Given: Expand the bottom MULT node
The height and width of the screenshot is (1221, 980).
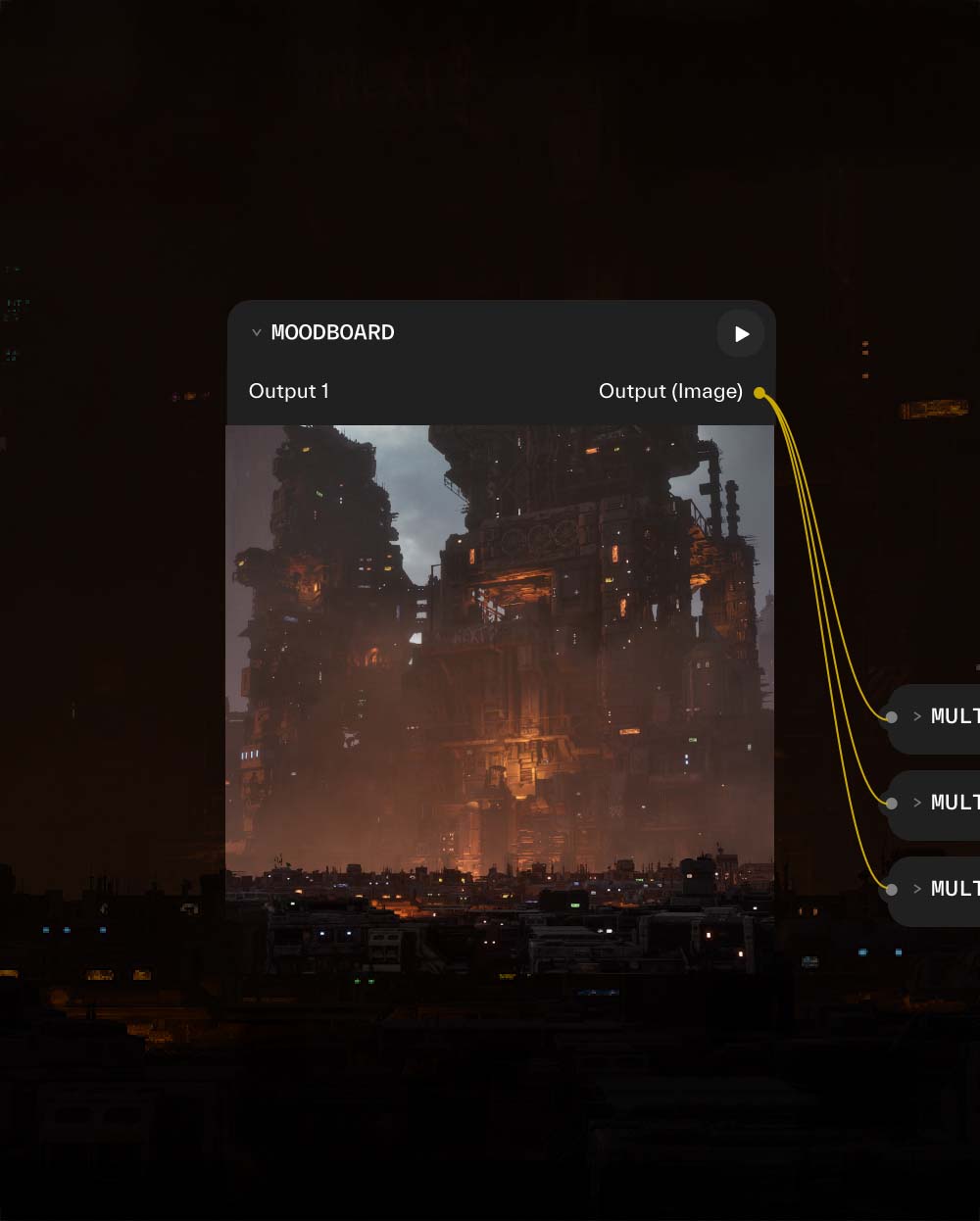Looking at the screenshot, I should tap(917, 889).
